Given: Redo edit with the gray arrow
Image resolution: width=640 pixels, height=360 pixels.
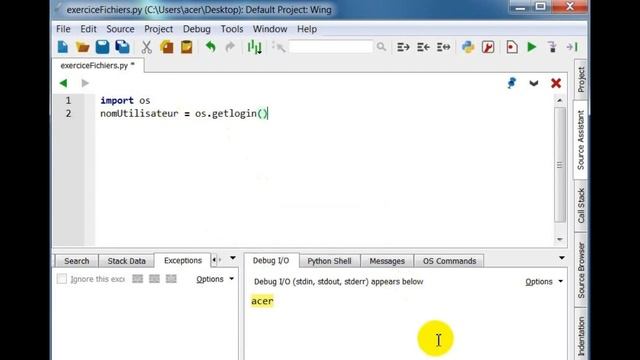Looking at the screenshot, I should pyautogui.click(x=230, y=47).
